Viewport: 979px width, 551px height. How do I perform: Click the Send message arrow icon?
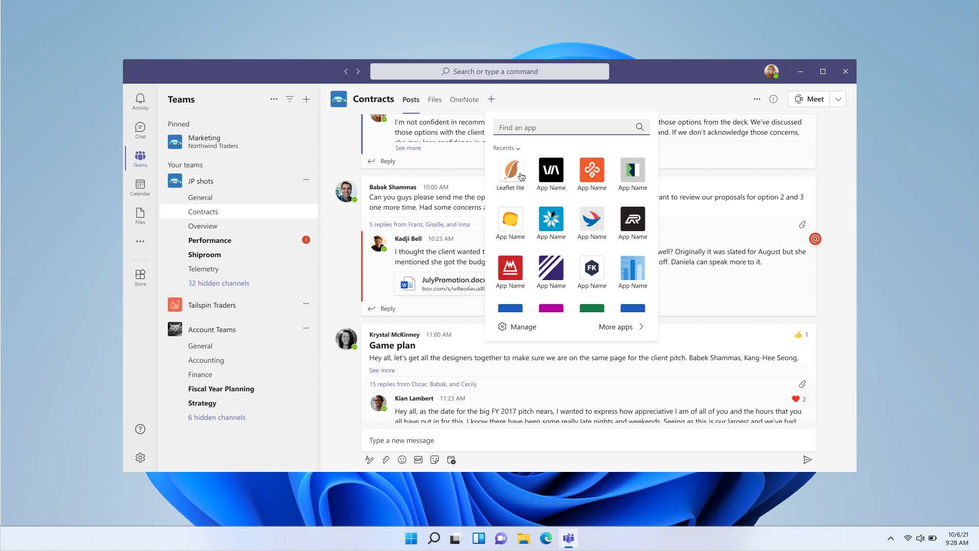pos(807,460)
